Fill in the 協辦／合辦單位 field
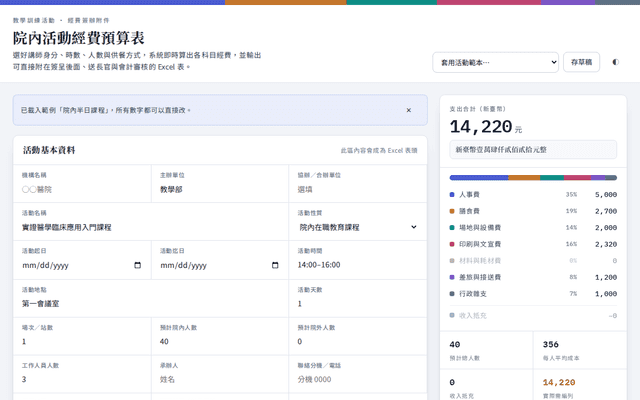Viewport: 640px width, 400px height. (358, 189)
